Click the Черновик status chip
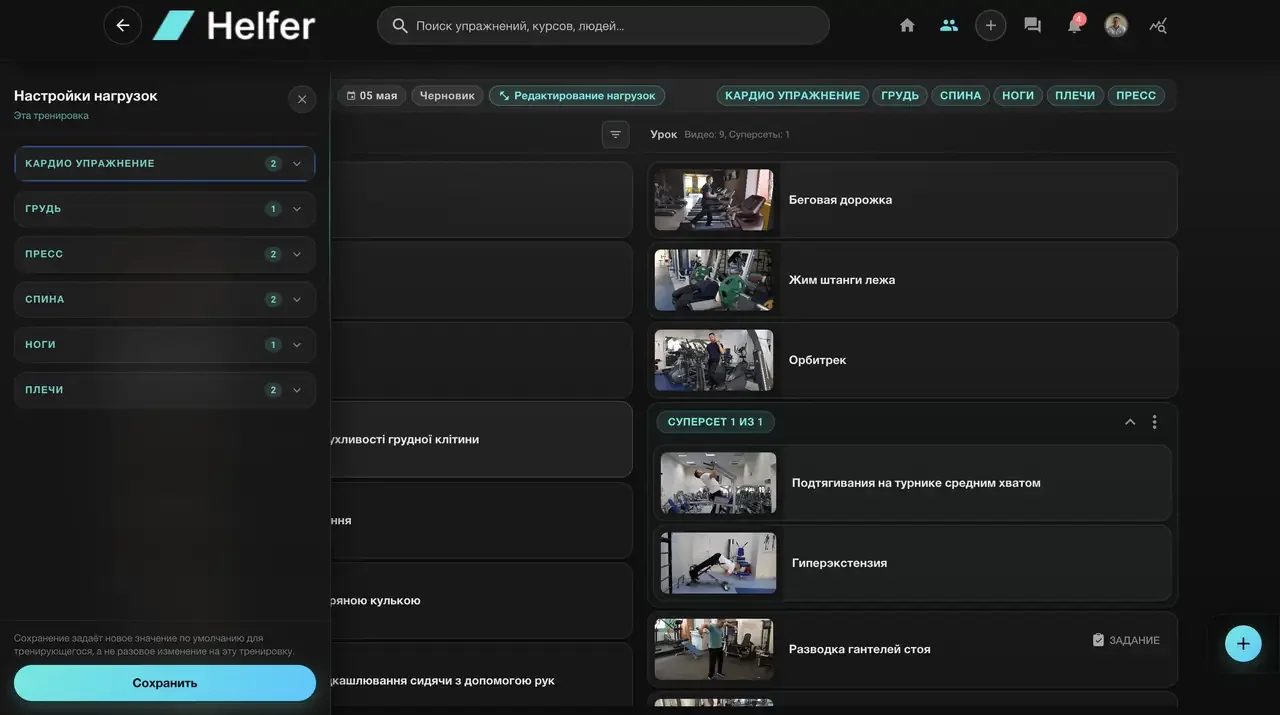The height and width of the screenshot is (715, 1280). click(x=447, y=96)
